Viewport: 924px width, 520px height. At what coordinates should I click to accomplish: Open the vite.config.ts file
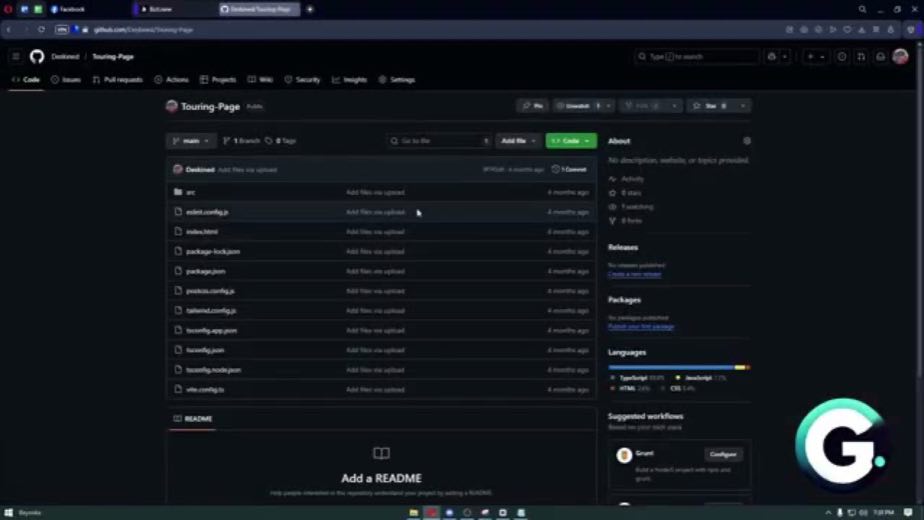pos(205,390)
